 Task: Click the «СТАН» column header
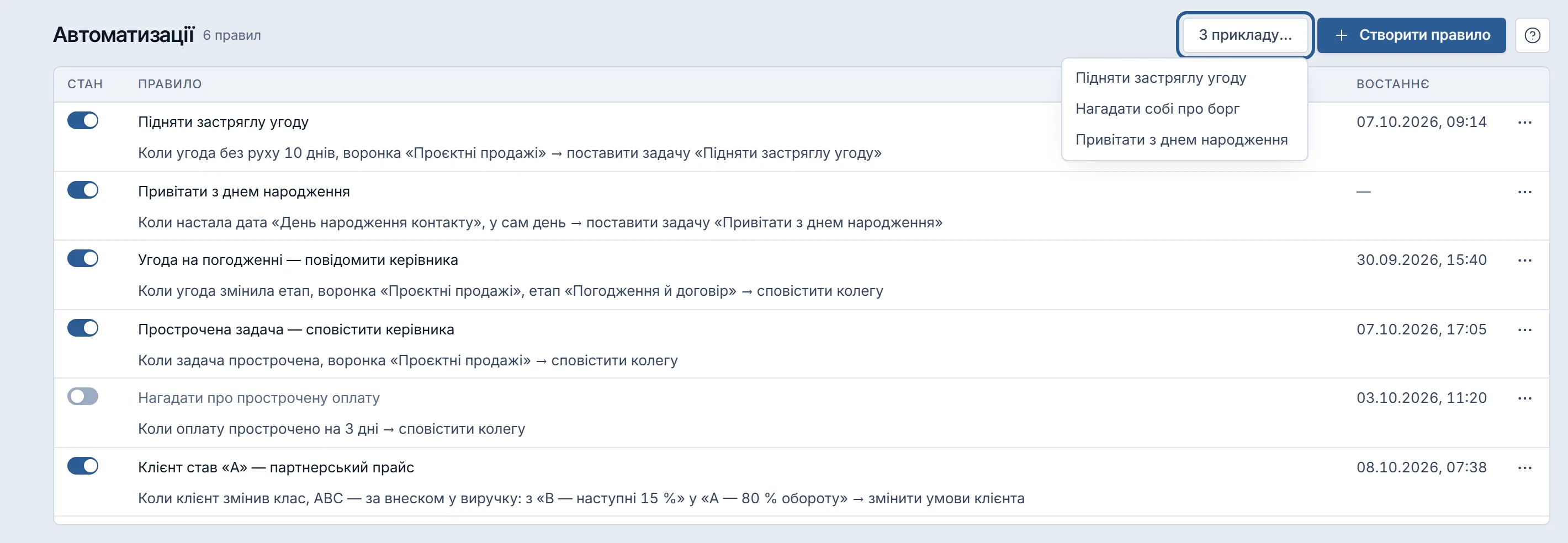(x=84, y=84)
